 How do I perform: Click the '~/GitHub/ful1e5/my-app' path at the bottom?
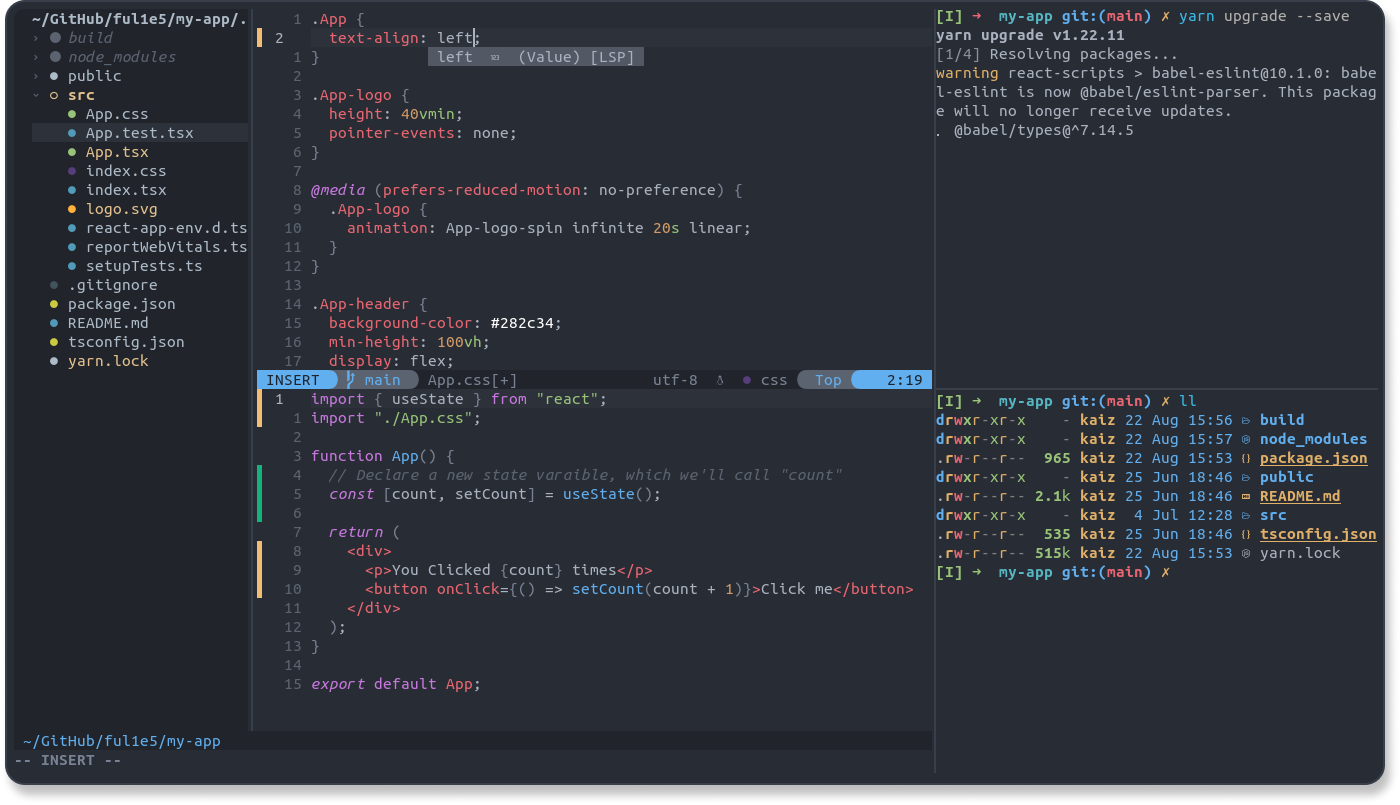pos(121,742)
